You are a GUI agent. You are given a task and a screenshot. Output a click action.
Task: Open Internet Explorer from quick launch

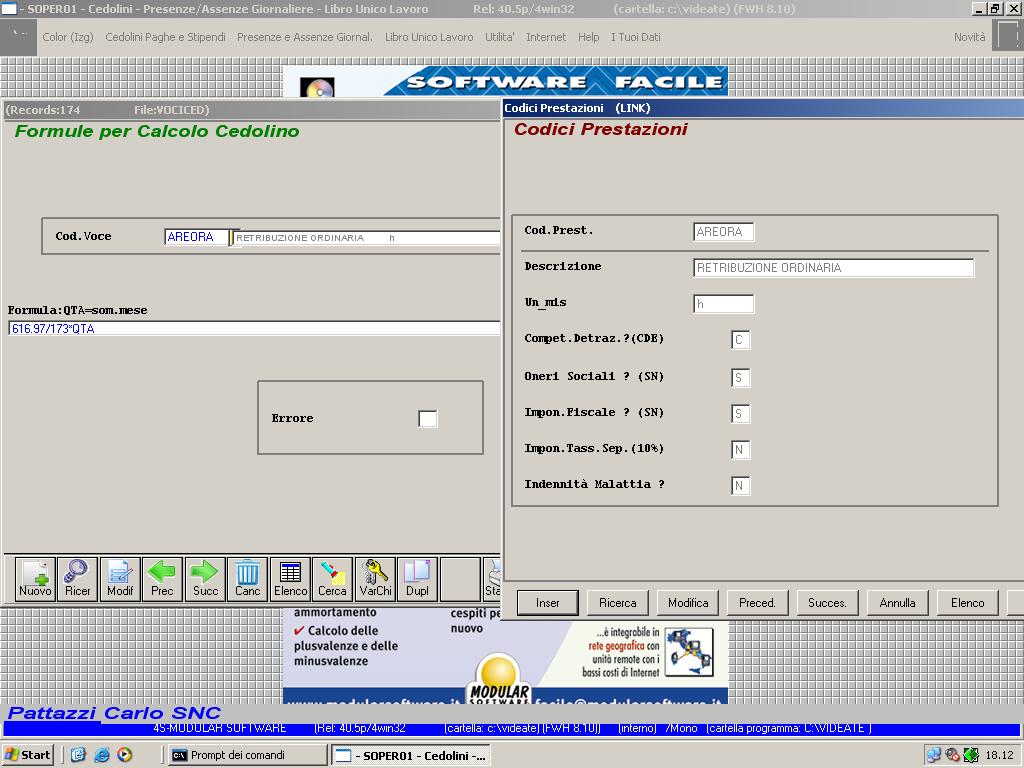tap(101, 755)
